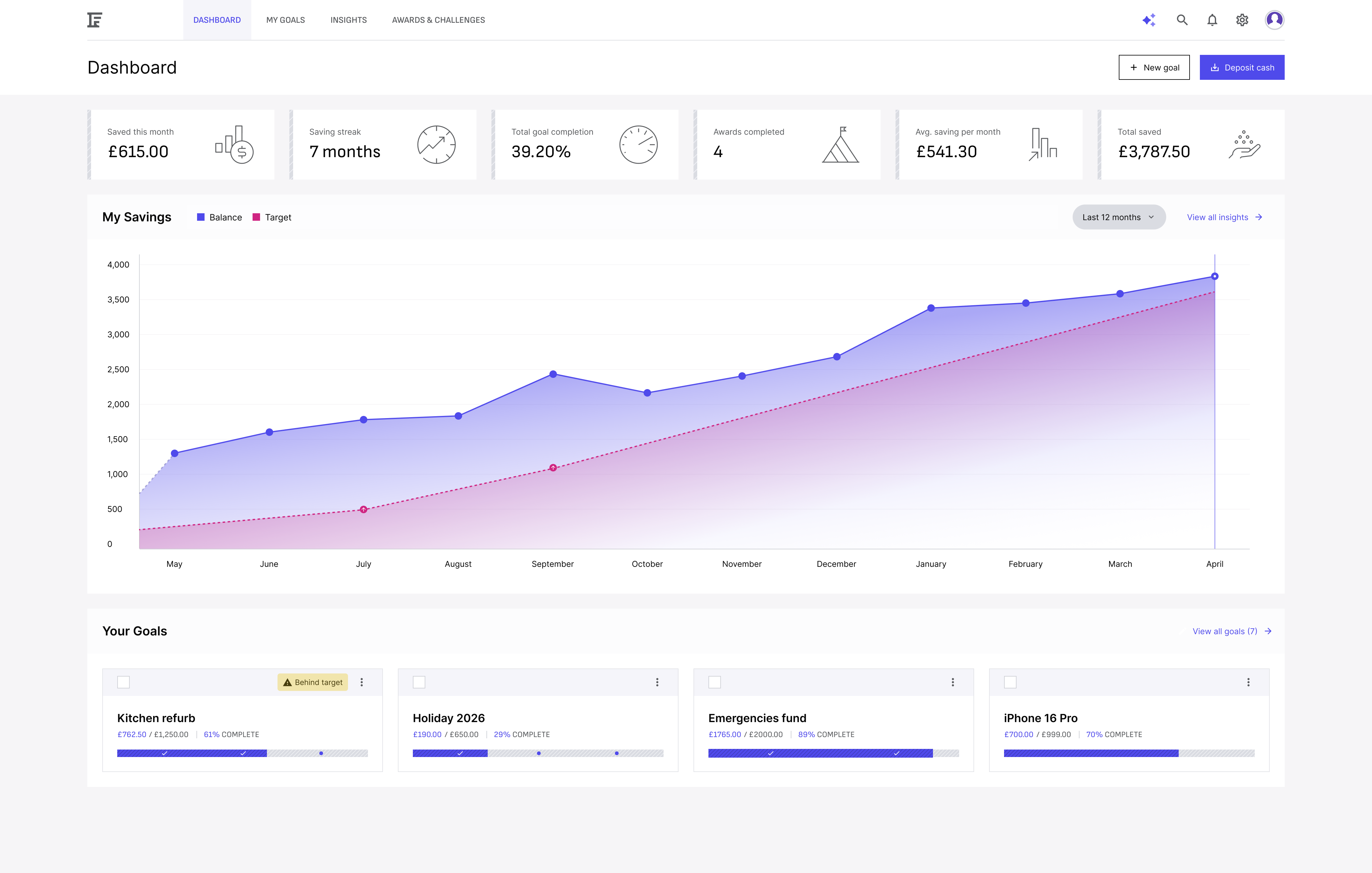Open the settings gear icon
The width and height of the screenshot is (1372, 873).
pyautogui.click(x=1242, y=20)
